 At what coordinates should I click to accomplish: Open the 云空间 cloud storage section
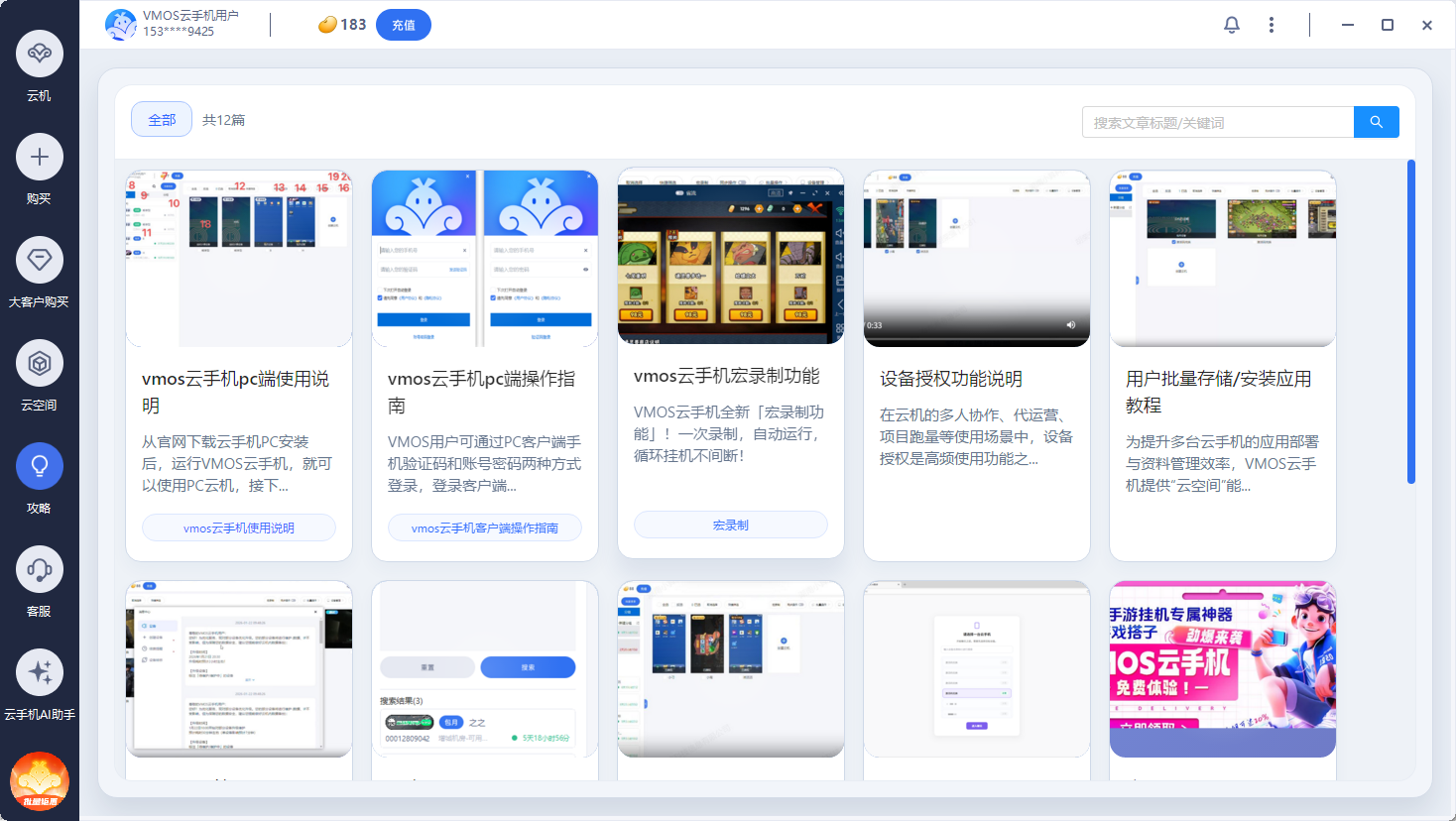(40, 363)
